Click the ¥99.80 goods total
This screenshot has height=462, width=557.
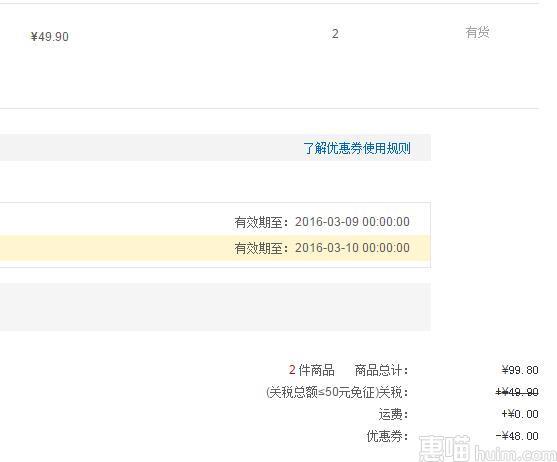[x=520, y=370]
